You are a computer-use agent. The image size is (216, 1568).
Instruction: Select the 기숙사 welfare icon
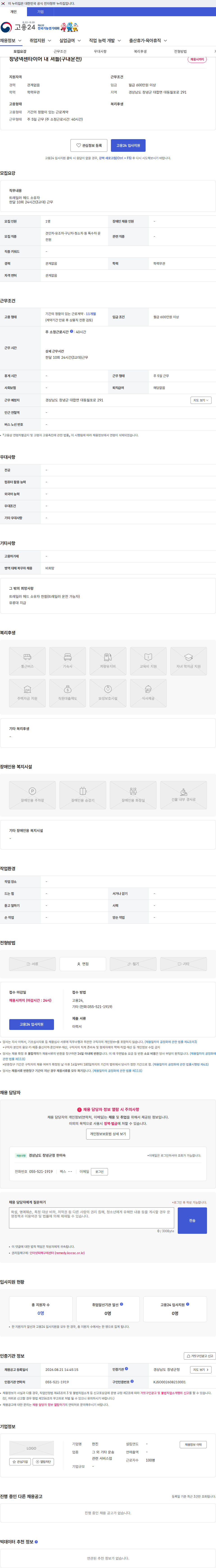(67, 661)
